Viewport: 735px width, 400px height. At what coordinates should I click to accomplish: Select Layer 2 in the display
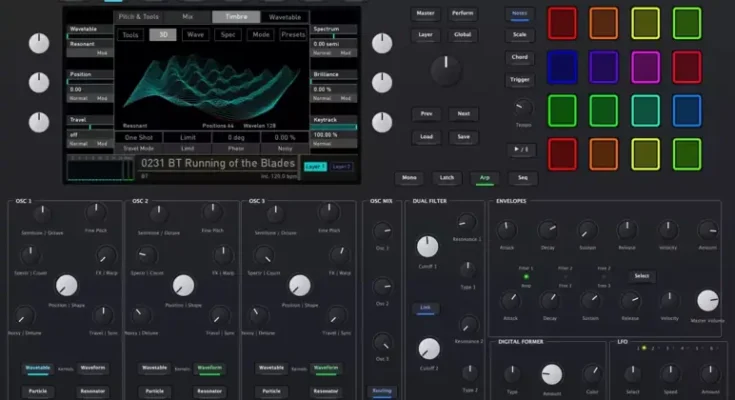(341, 166)
